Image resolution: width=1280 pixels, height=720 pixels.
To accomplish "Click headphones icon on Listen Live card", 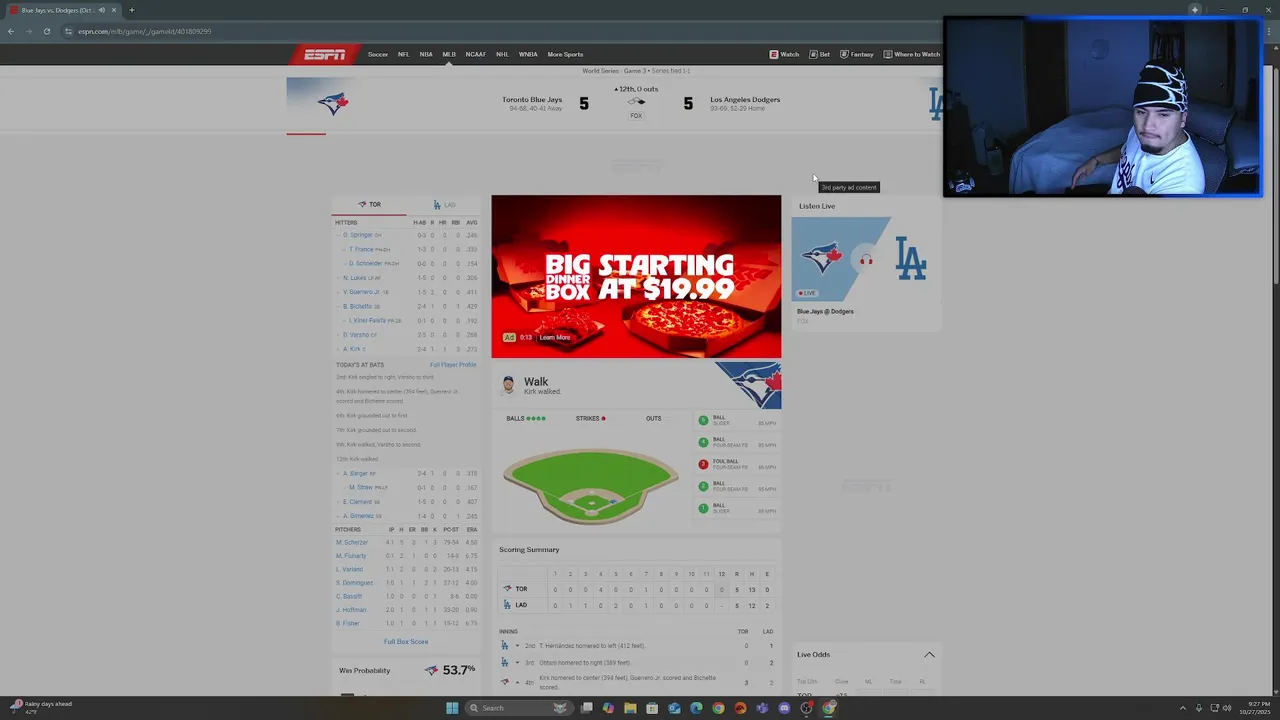I will coord(866,260).
